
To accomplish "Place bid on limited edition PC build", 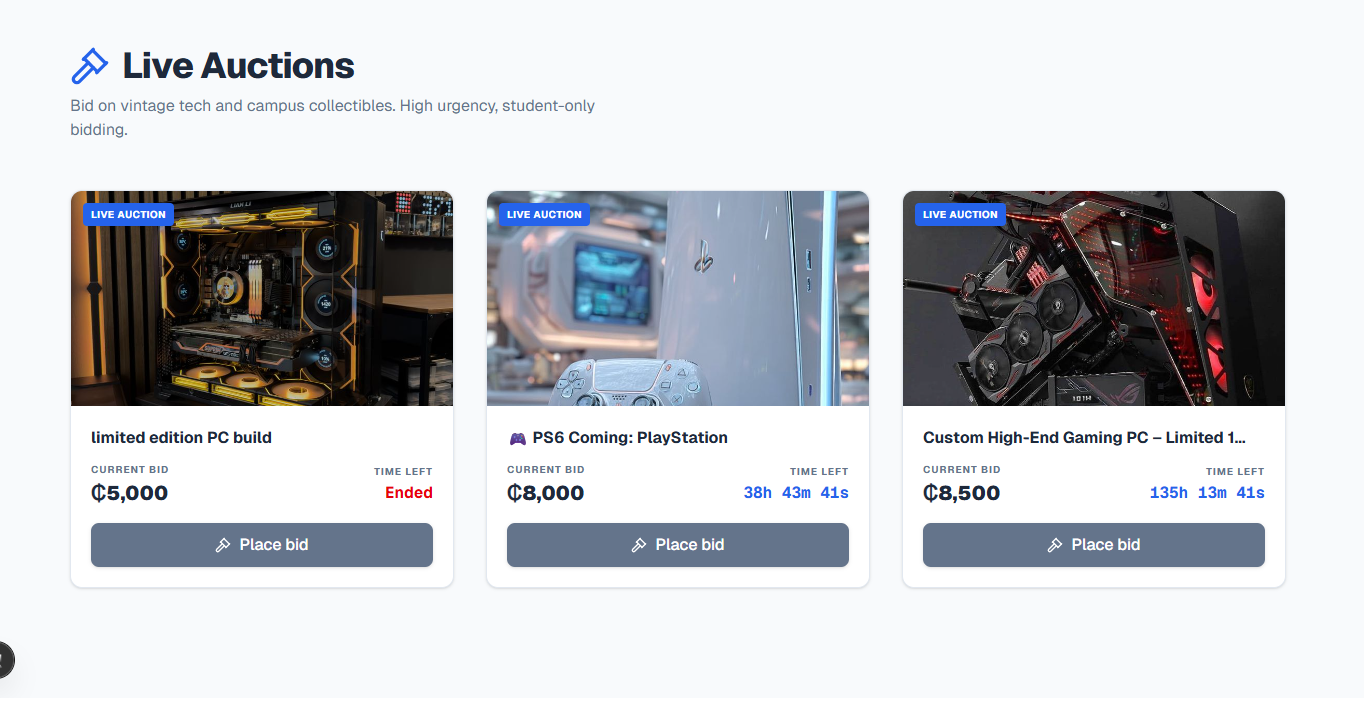I will (262, 545).
